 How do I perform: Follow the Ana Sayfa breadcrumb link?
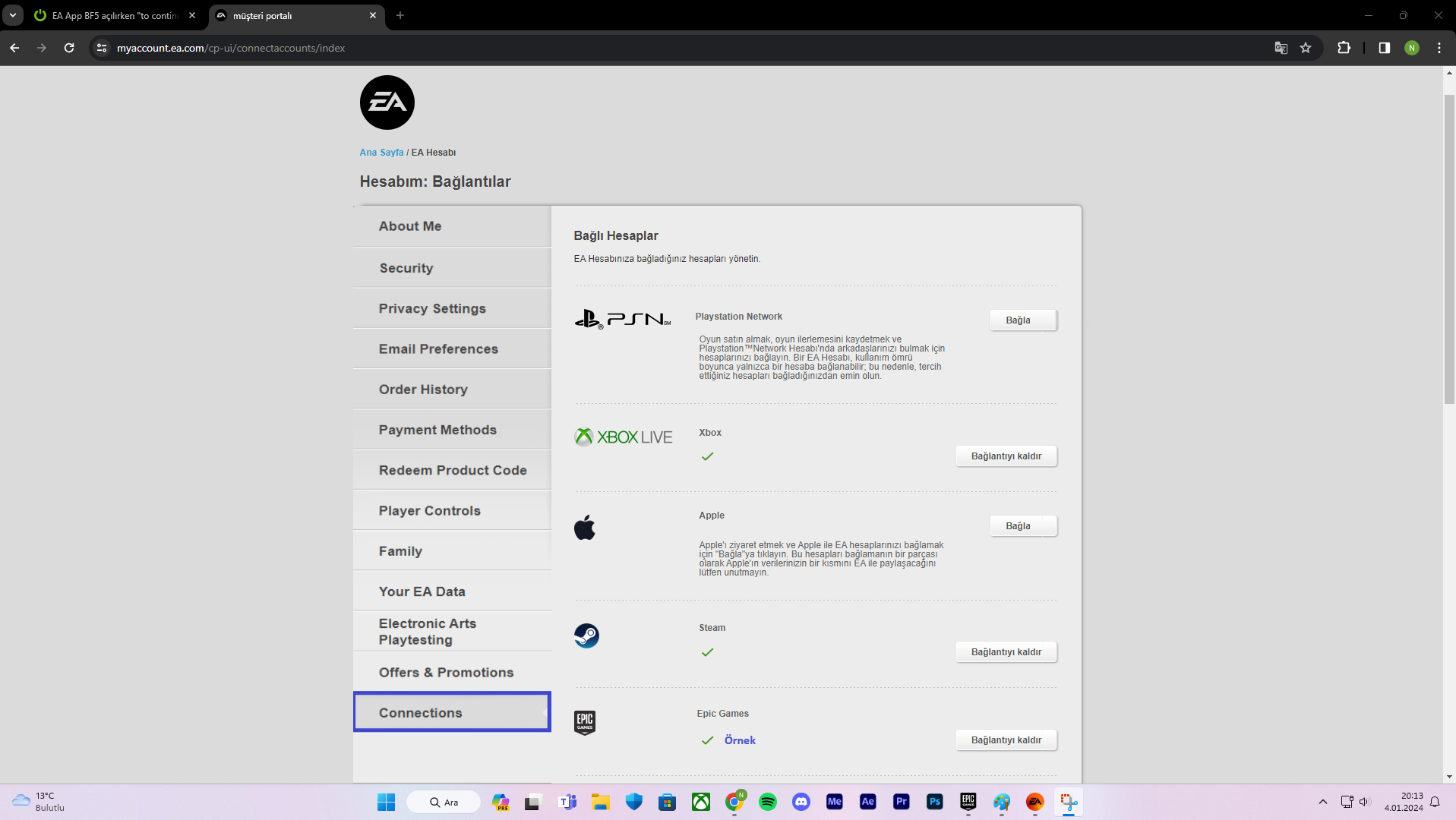[381, 153]
